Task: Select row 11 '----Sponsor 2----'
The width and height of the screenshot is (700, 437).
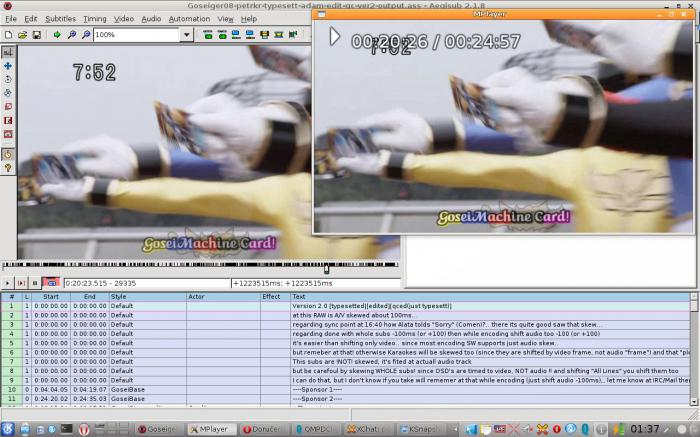Action: tap(345, 399)
